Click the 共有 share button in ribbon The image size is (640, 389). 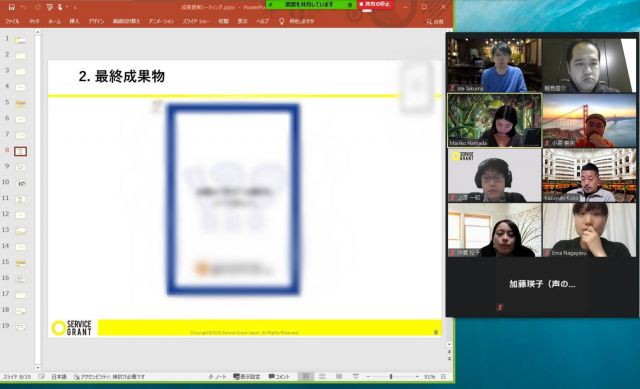435,22
